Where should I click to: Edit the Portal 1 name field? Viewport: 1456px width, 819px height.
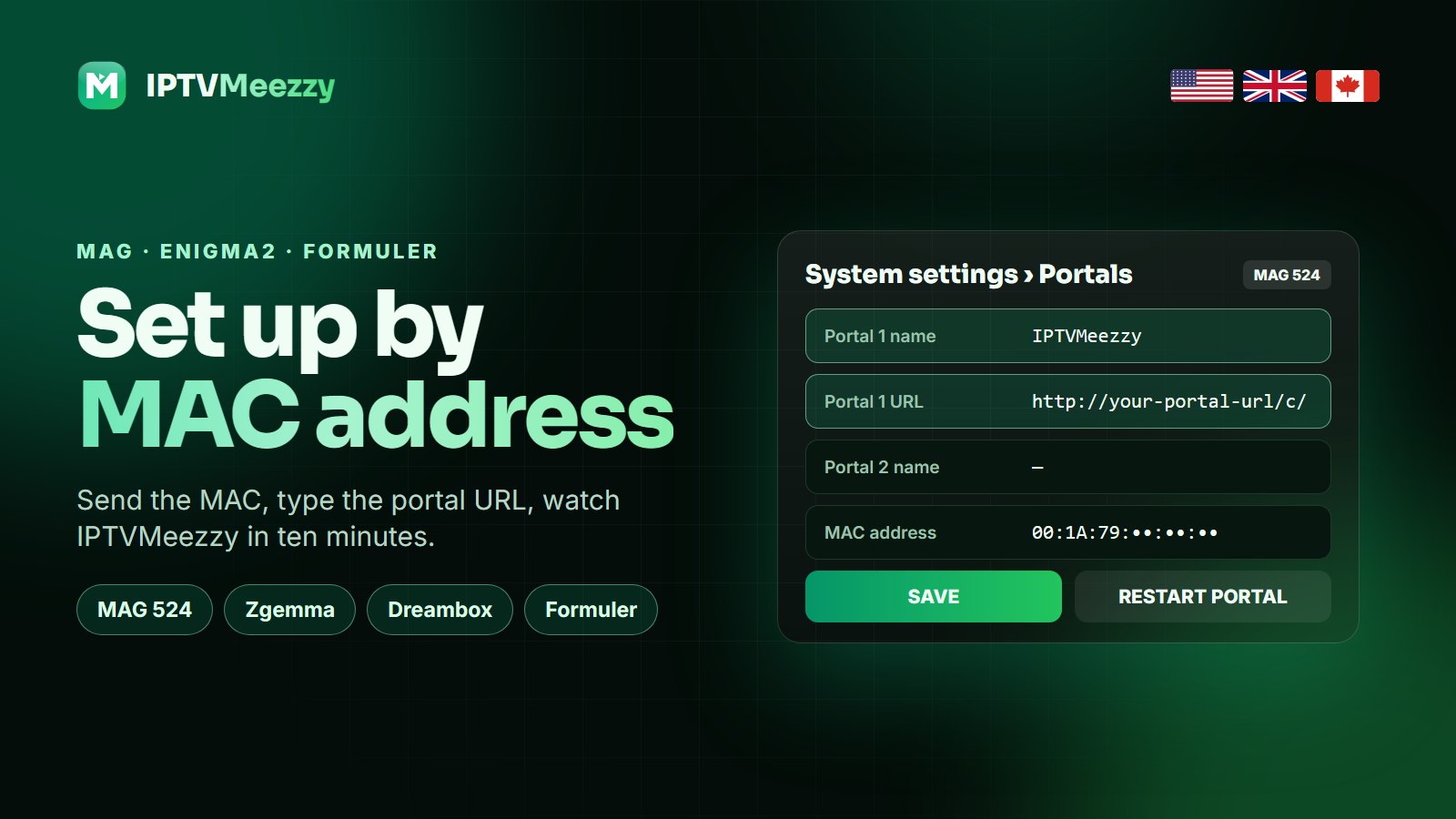pyautogui.click(x=1067, y=336)
